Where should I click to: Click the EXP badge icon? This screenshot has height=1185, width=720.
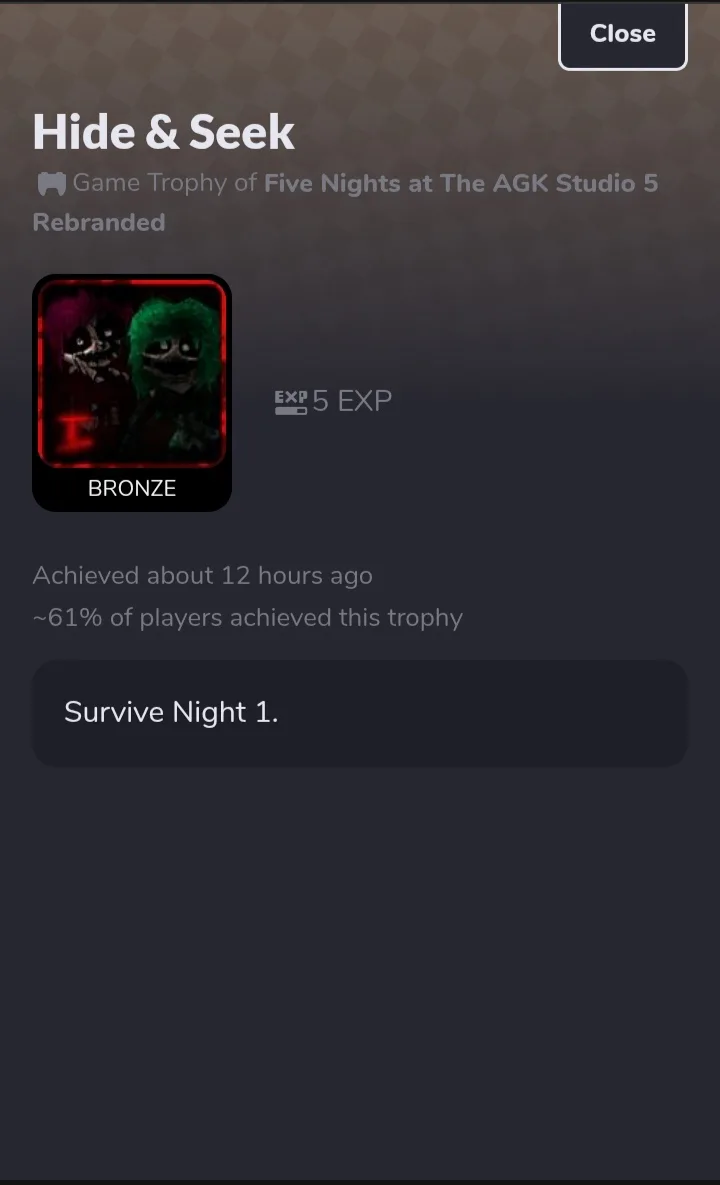pos(291,402)
